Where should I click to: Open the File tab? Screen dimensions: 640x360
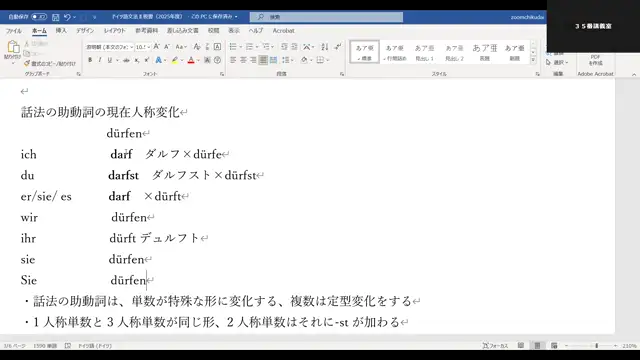(14, 31)
